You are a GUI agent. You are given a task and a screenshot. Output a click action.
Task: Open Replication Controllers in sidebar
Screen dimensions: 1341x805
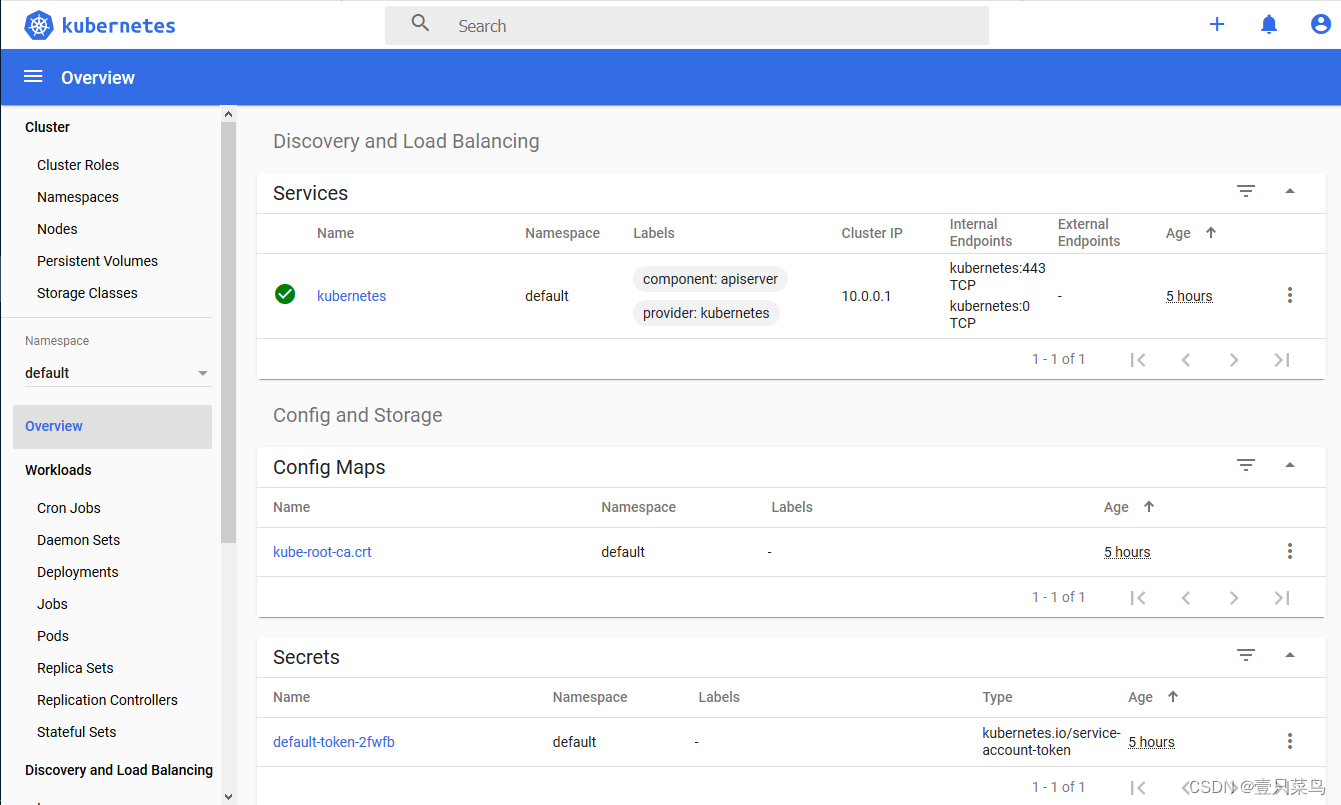click(x=107, y=700)
